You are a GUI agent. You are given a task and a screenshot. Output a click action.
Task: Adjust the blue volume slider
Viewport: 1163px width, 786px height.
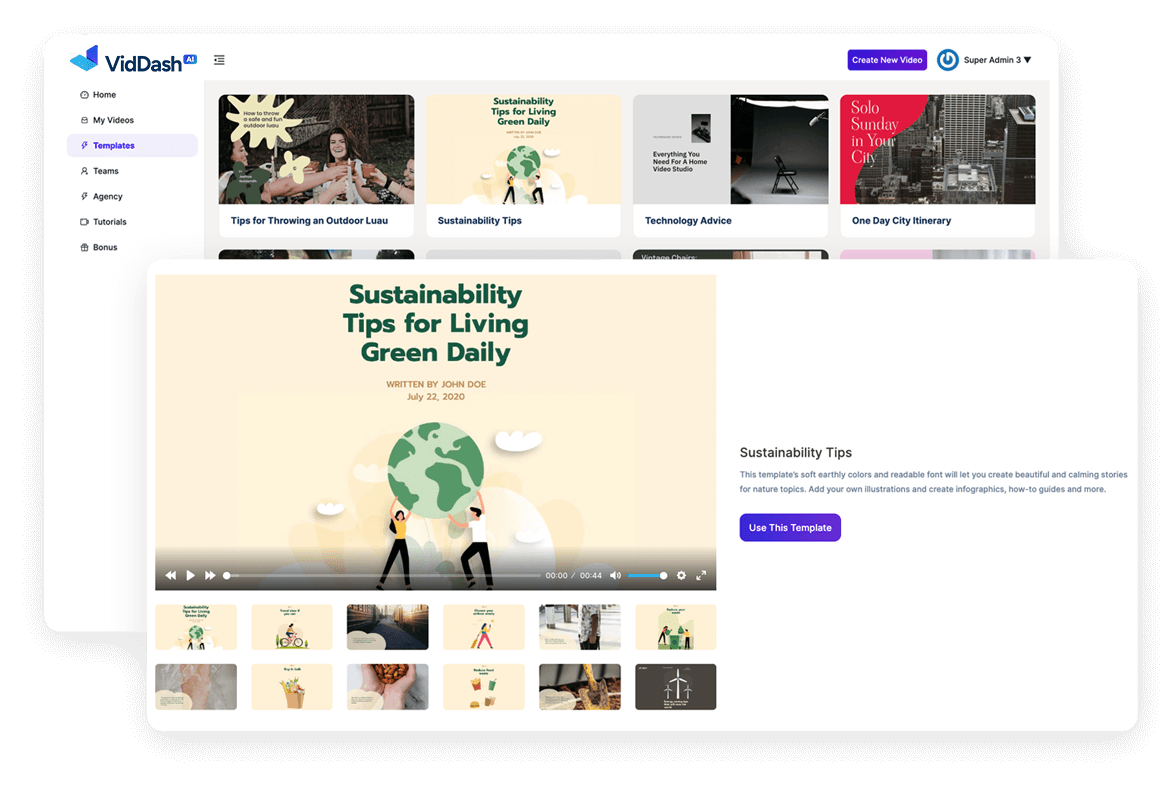coord(648,575)
